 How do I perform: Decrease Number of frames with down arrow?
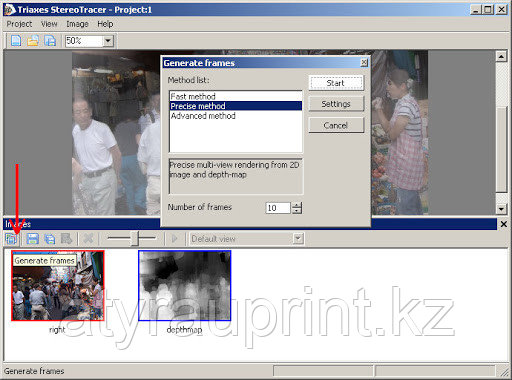pos(297,211)
